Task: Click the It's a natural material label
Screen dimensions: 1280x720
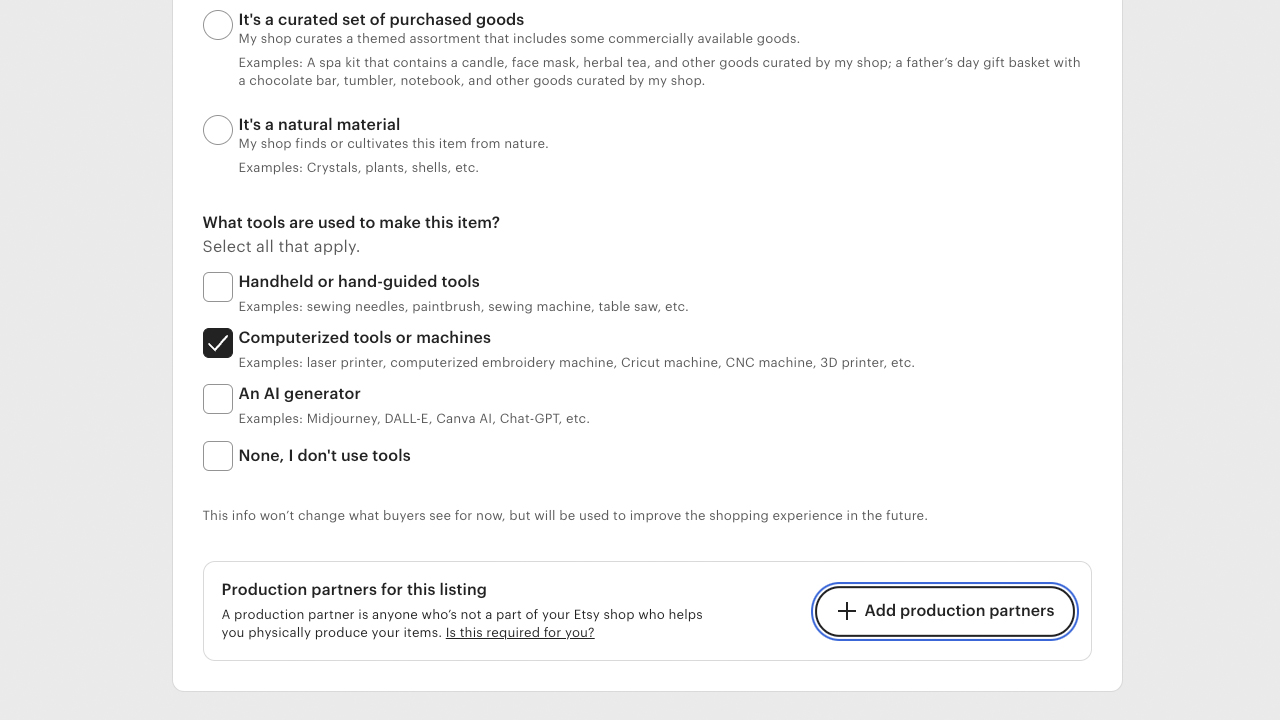Action: pyautogui.click(x=318, y=124)
